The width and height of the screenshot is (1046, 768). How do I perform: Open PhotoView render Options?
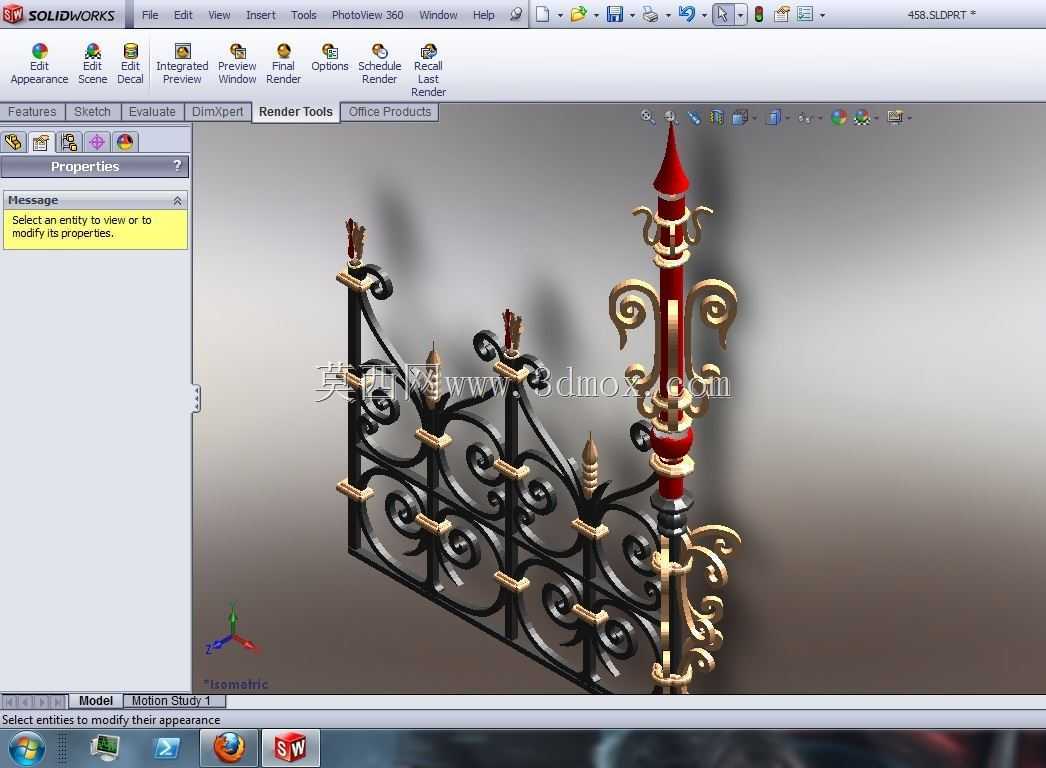[330, 58]
